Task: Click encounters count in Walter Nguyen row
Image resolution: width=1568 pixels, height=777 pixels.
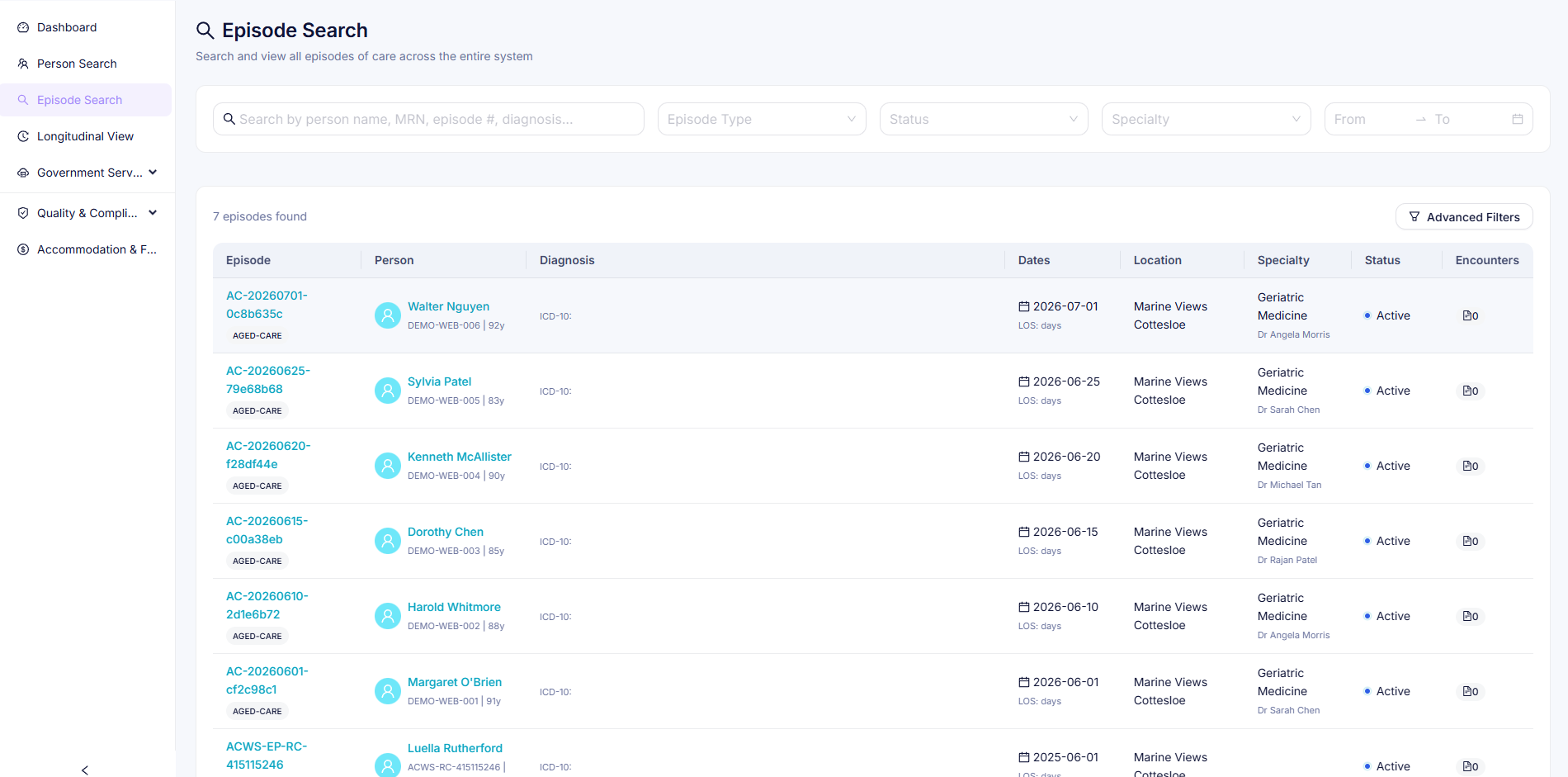Action: click(x=1471, y=315)
